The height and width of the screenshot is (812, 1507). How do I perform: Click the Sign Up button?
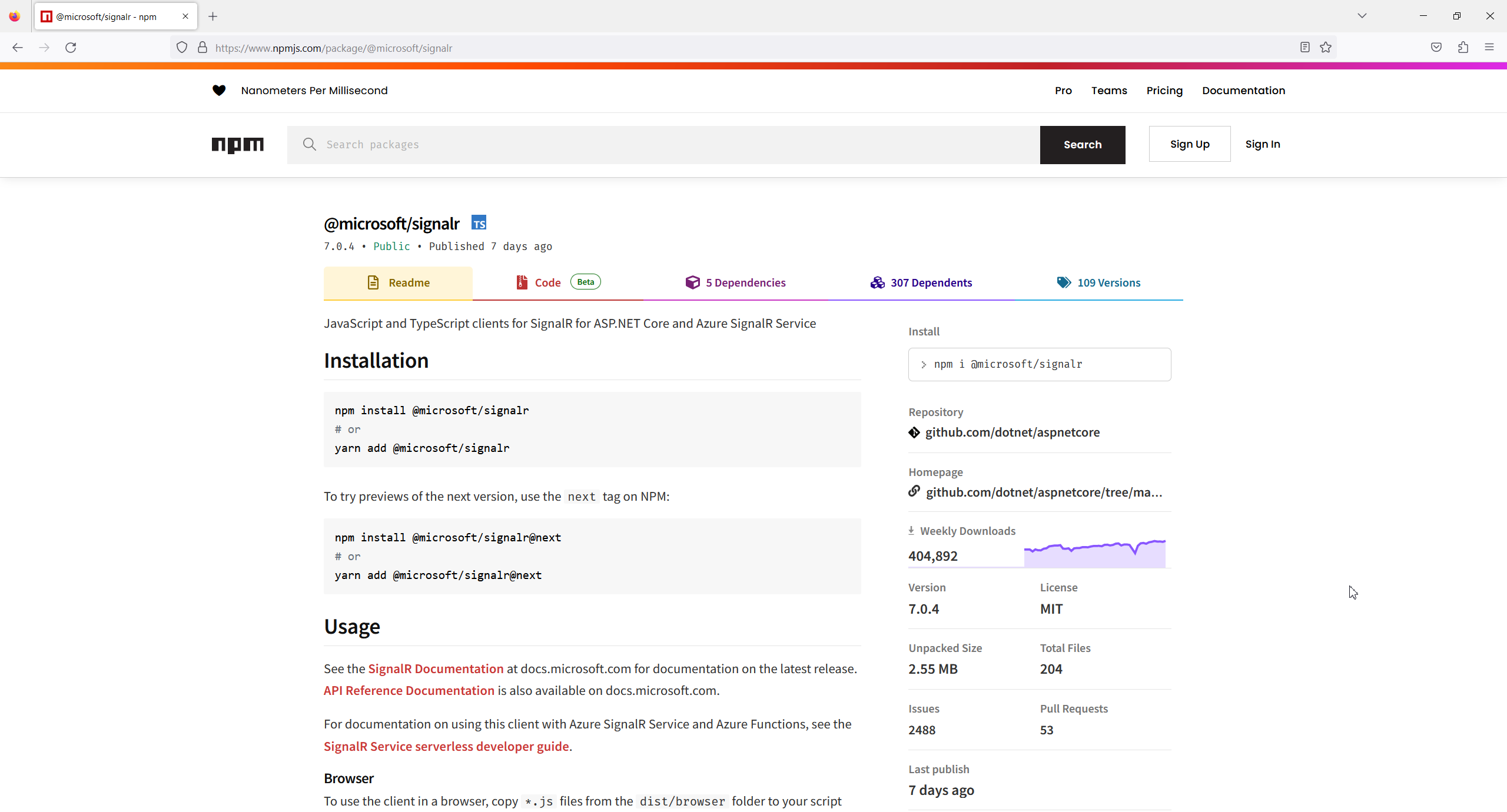click(1189, 144)
